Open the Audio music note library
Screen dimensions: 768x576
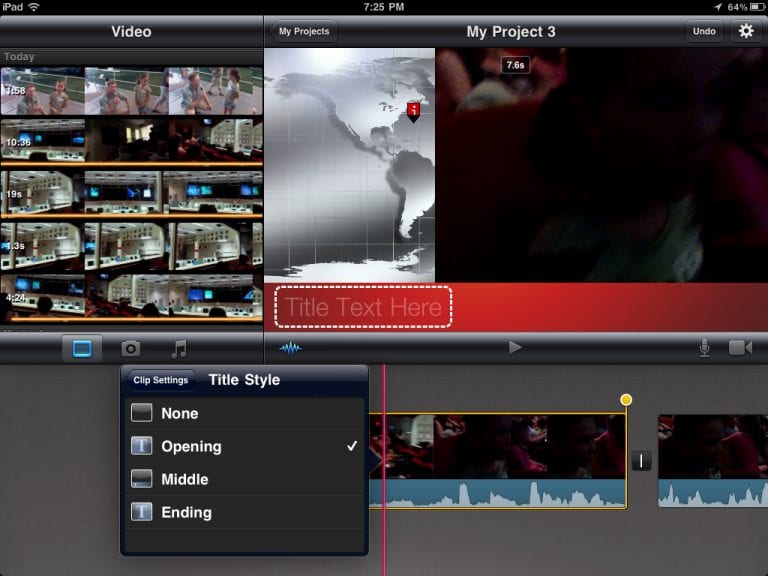179,349
